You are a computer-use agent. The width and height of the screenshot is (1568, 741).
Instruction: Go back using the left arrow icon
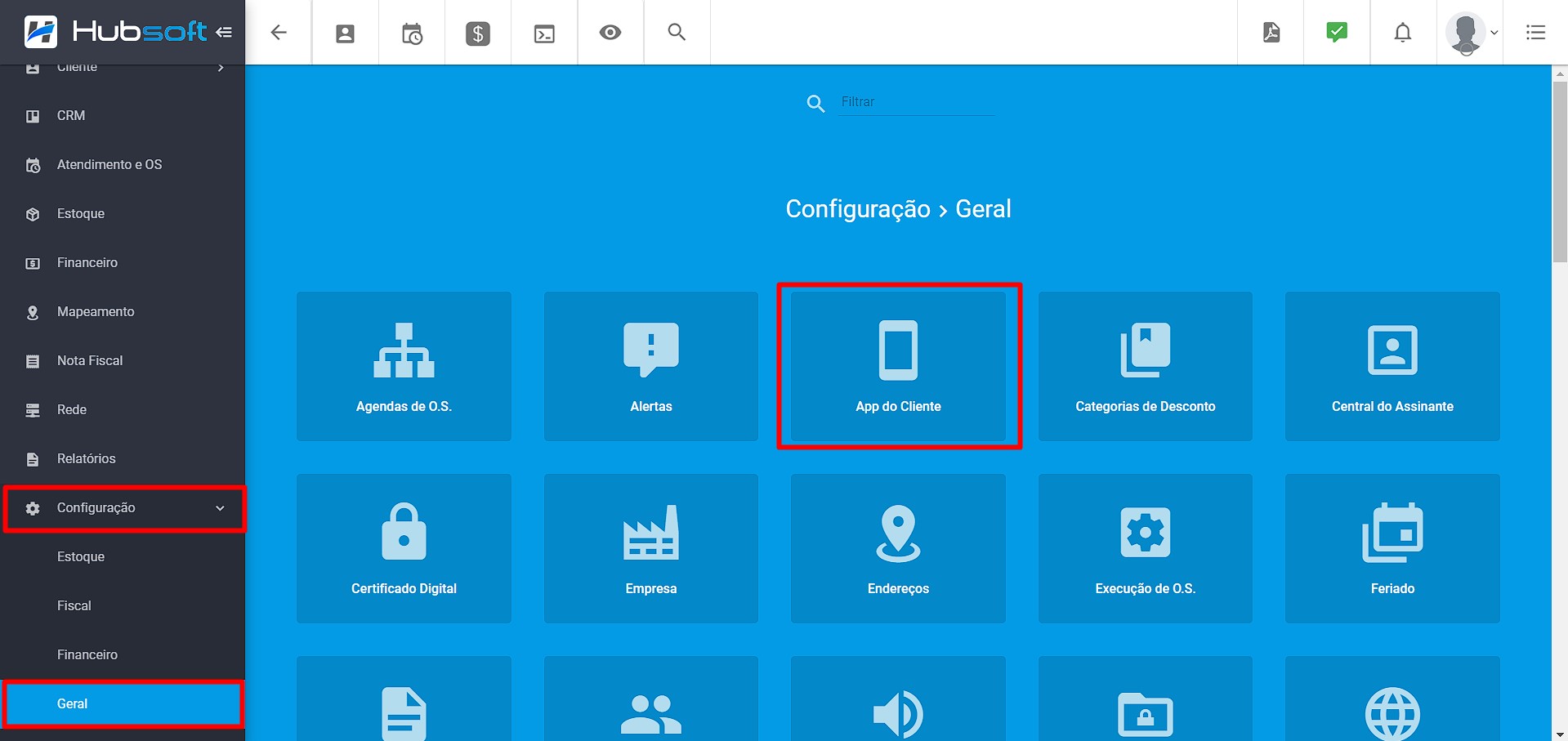click(x=279, y=33)
